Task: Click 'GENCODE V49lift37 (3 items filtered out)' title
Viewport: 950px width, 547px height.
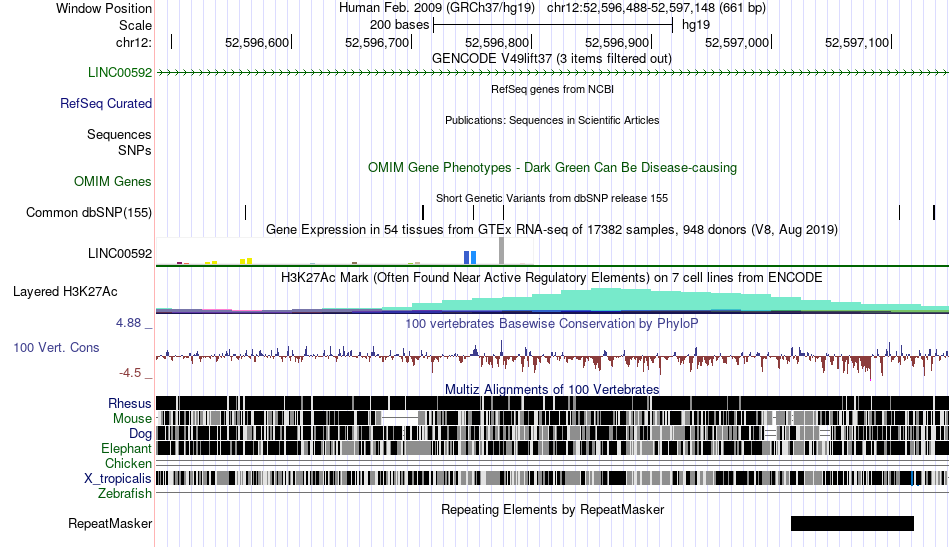Action: (x=552, y=59)
